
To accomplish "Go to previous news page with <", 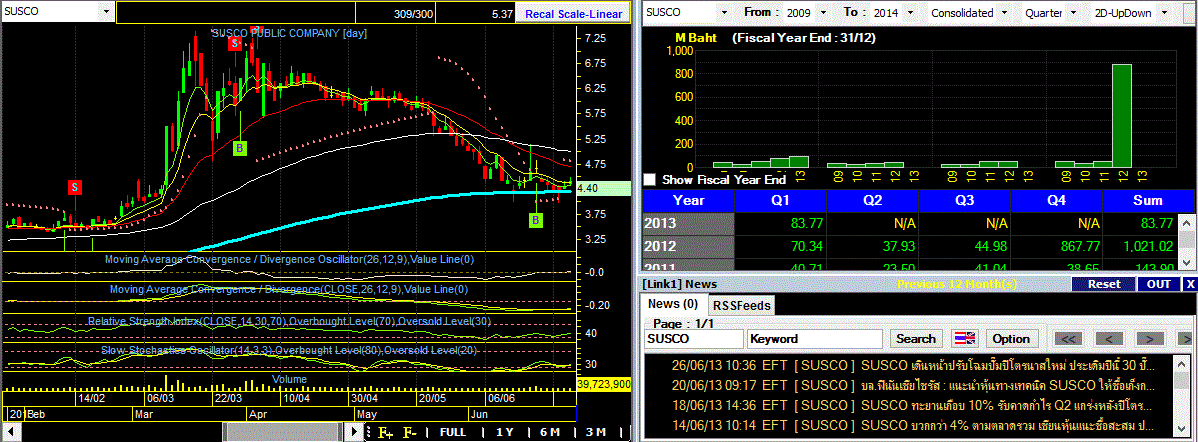I will tap(1109, 338).
